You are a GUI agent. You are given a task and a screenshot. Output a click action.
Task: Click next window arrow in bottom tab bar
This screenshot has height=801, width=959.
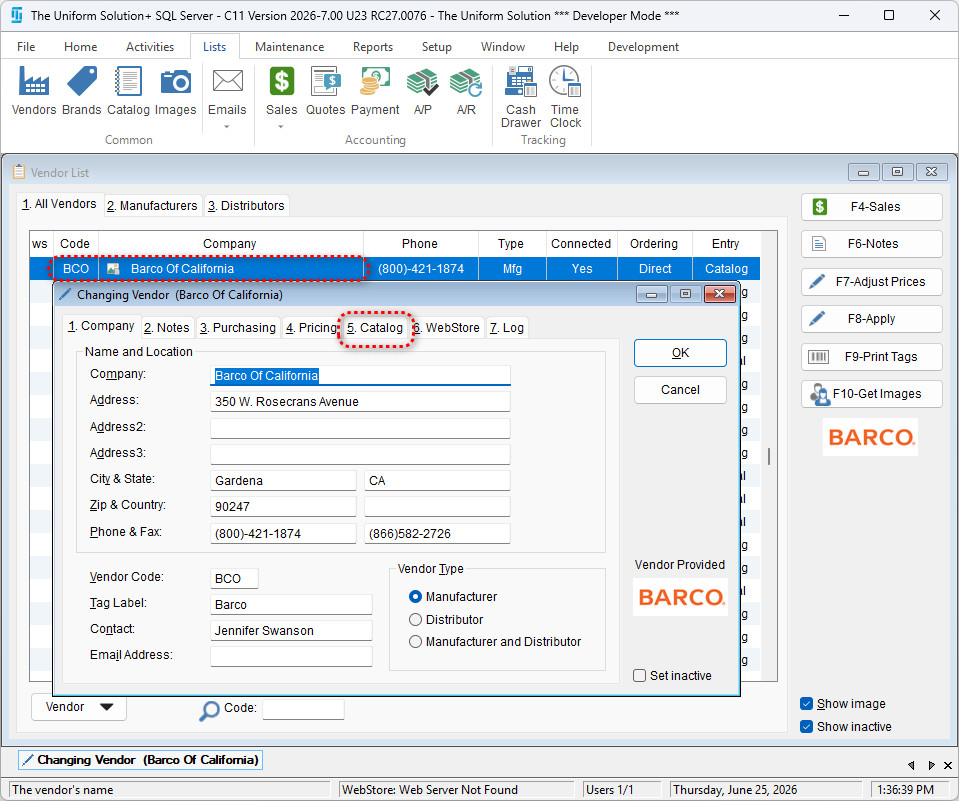(x=931, y=765)
